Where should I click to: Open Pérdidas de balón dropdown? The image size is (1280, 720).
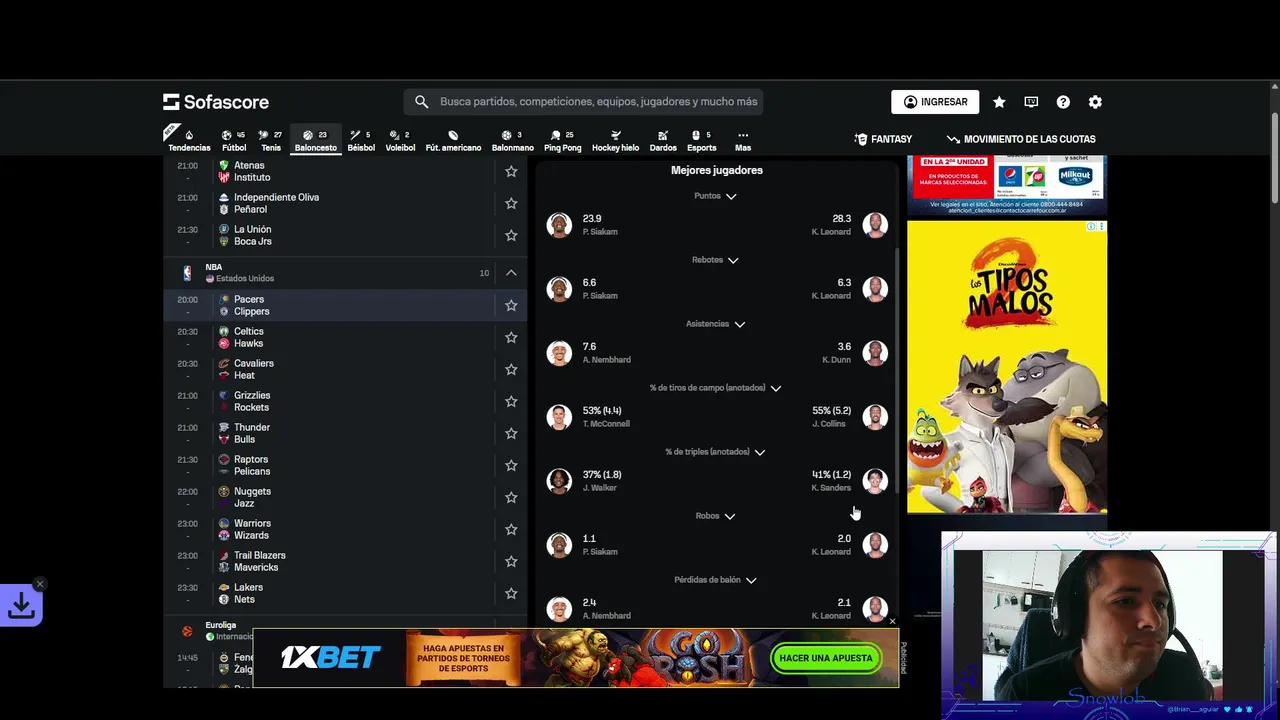pyautogui.click(x=716, y=580)
